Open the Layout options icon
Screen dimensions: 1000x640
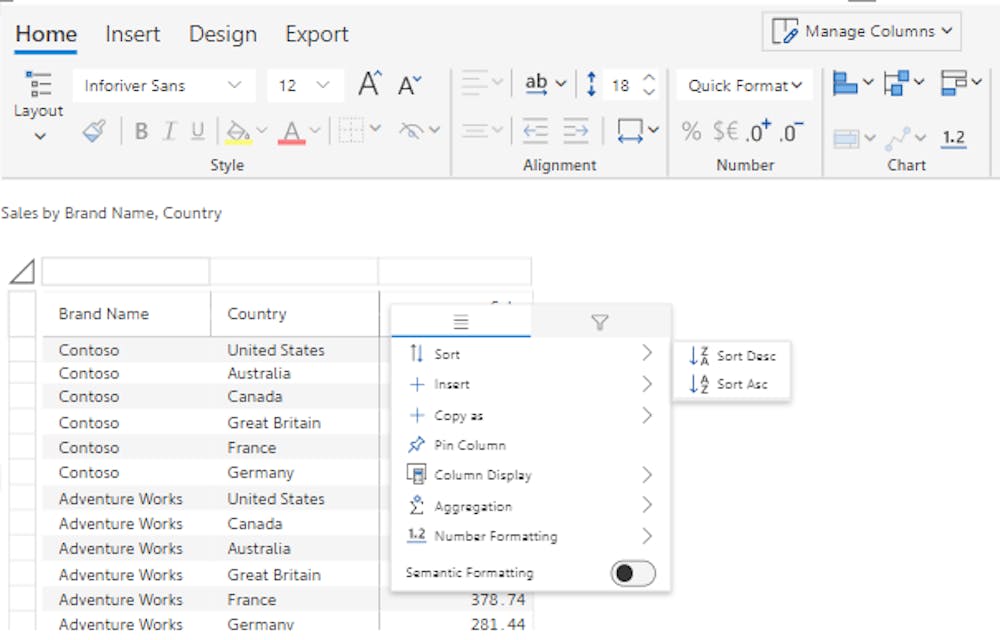click(39, 84)
